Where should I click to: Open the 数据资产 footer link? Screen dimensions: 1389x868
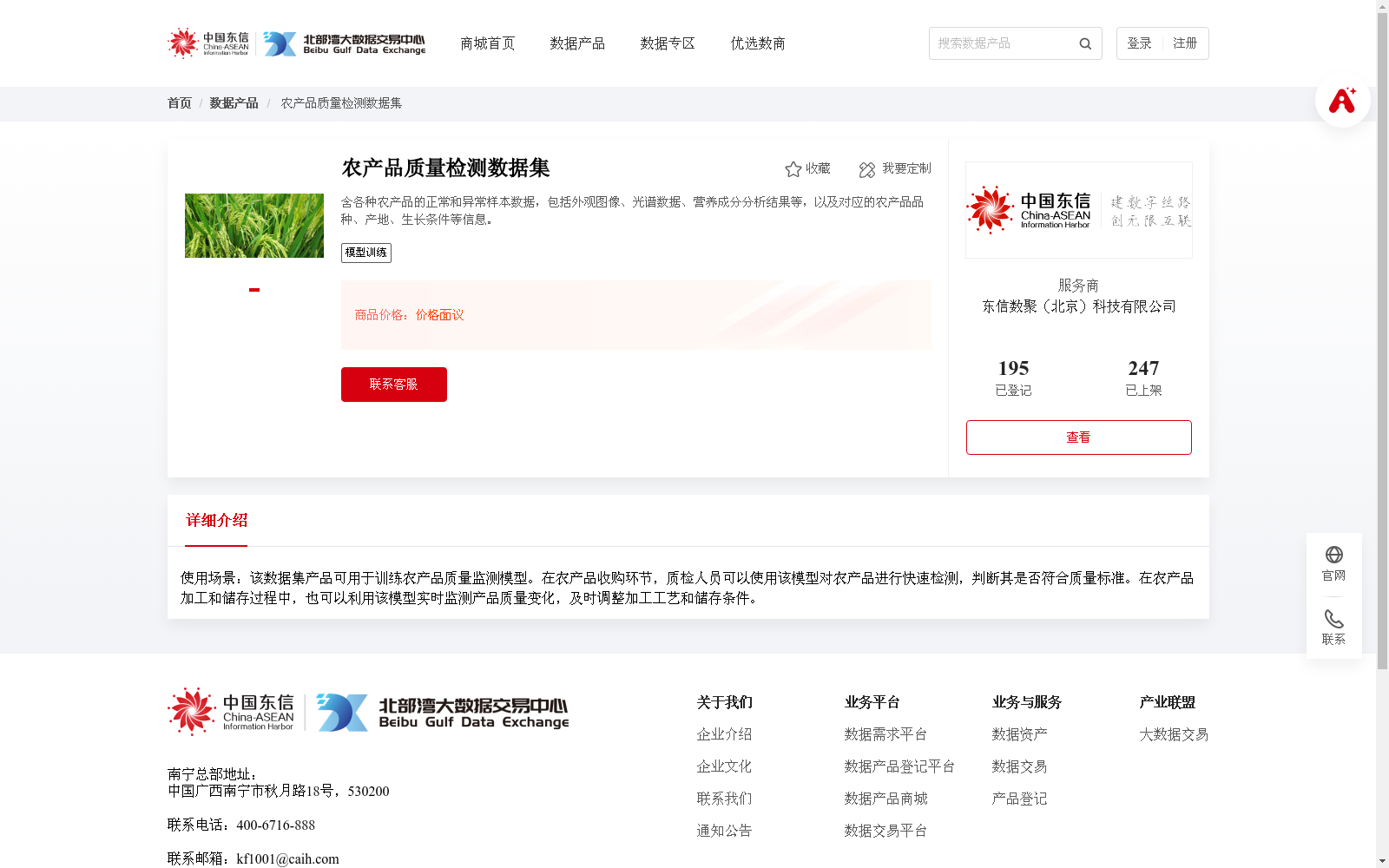tap(1019, 734)
